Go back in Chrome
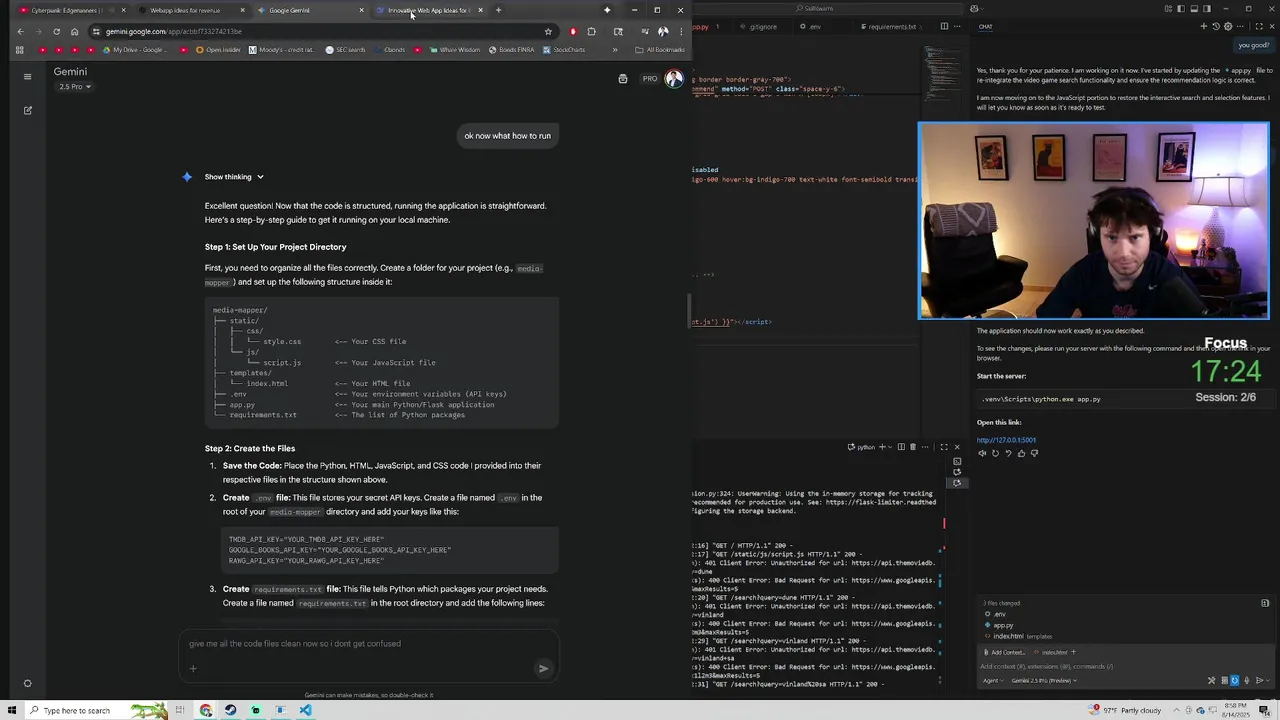The height and width of the screenshot is (720, 1280). tap(20, 31)
